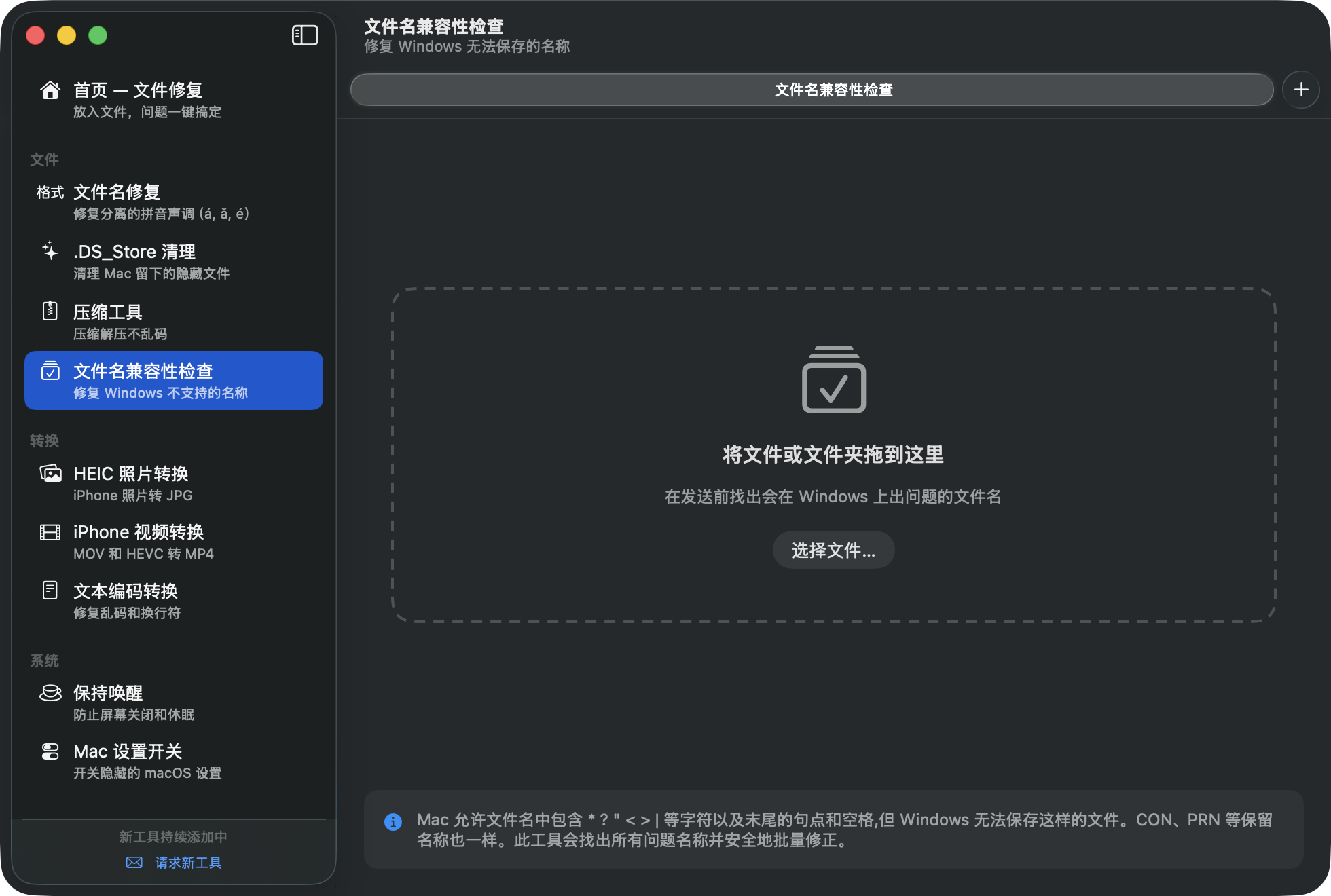1331x896 pixels.
Task: Click the blue info icon in the bottom note
Action: click(393, 822)
